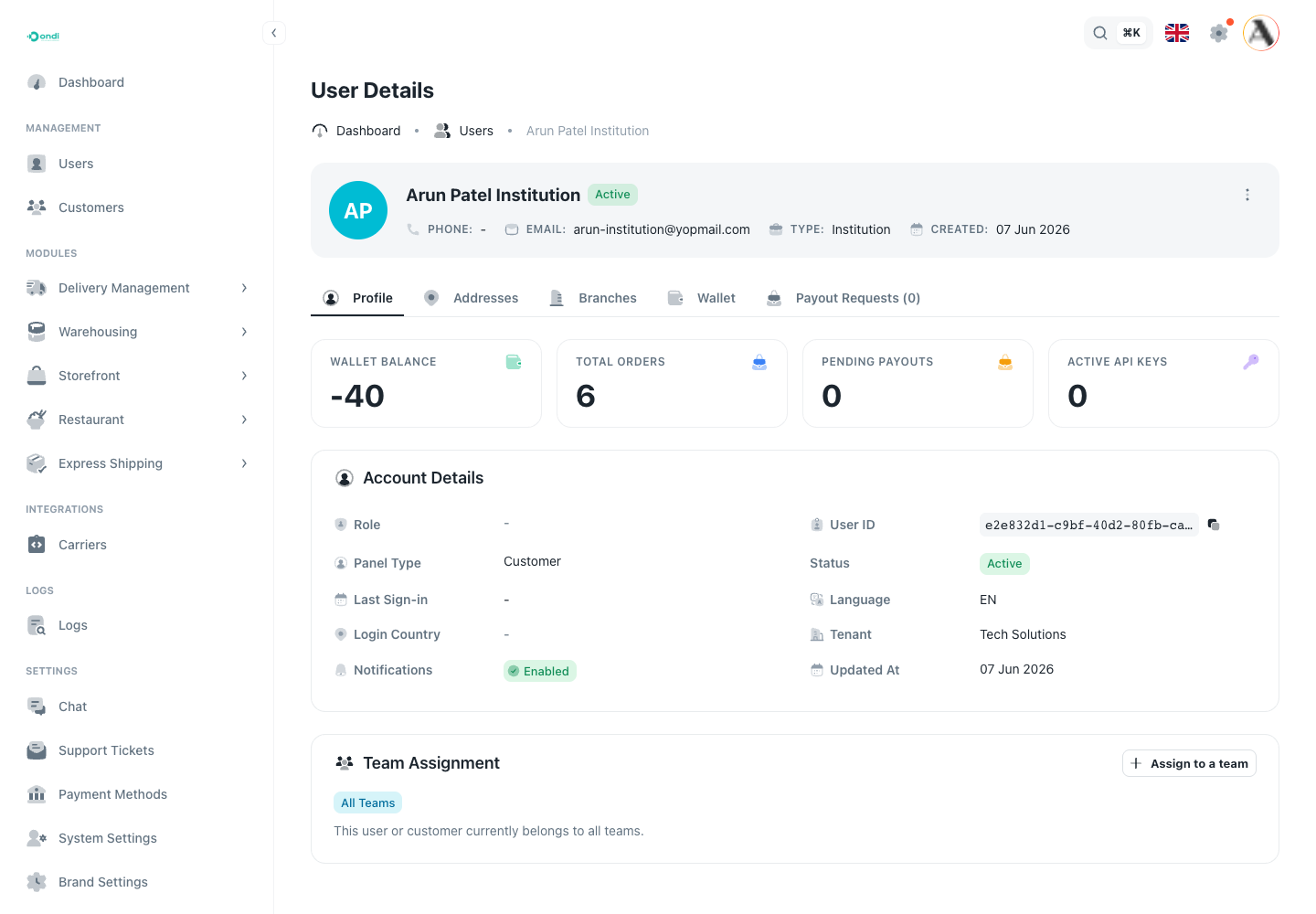Switch to the Addresses tab
Image resolution: width=1316 pixels, height=914 pixels.
472,298
